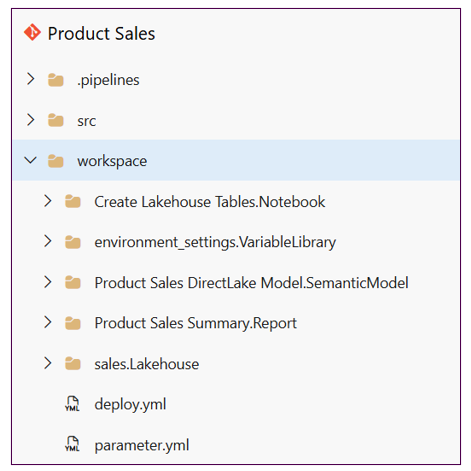The image size is (471, 471).
Task: Collapse the workspace folder chevron
Action: (x=31, y=160)
